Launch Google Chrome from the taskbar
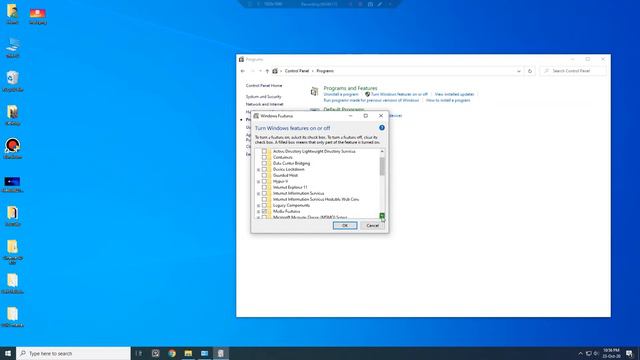The width and height of the screenshot is (640, 360). 172,353
